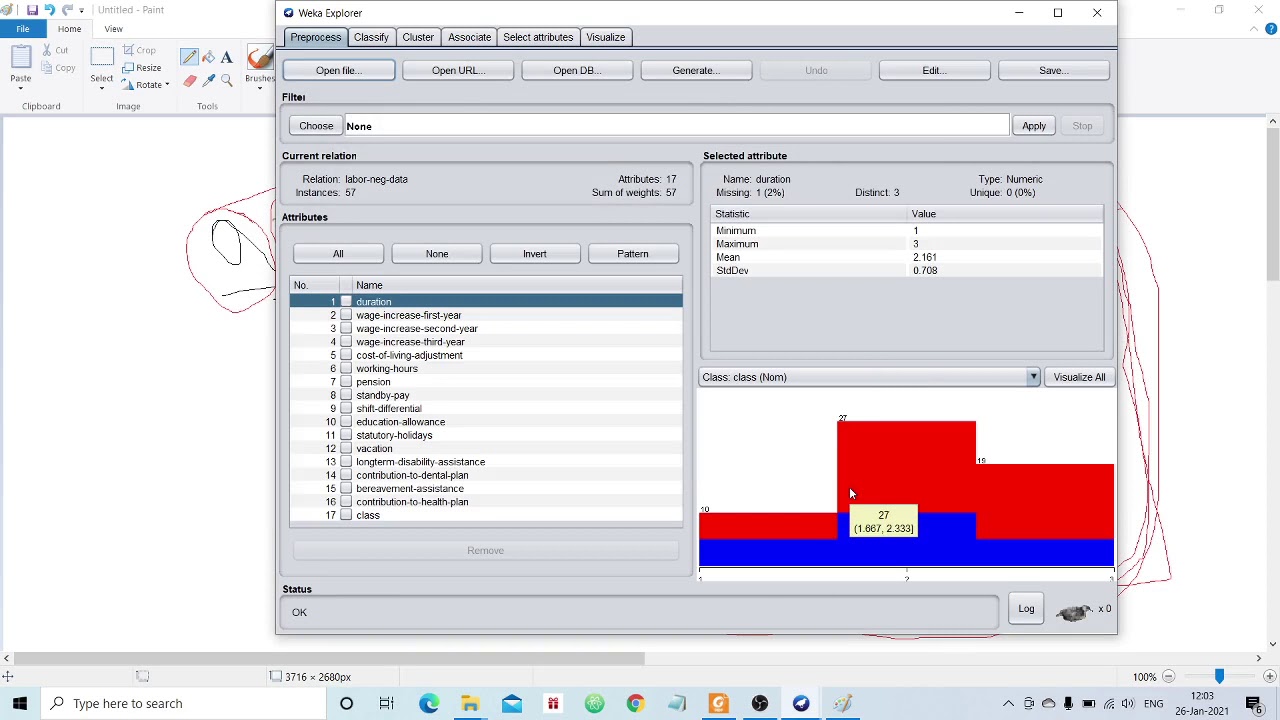Click the Weka icon on the taskbar
This screenshot has width=1280, height=720.
tap(801, 703)
